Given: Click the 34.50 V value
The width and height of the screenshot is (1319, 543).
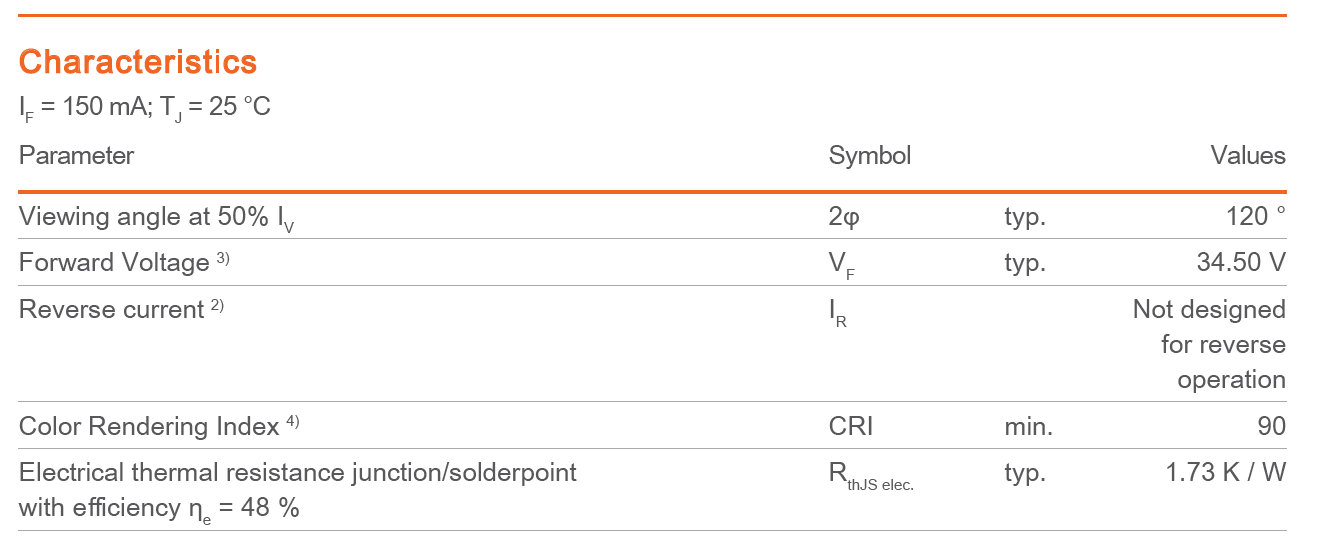Looking at the screenshot, I should (1241, 263).
